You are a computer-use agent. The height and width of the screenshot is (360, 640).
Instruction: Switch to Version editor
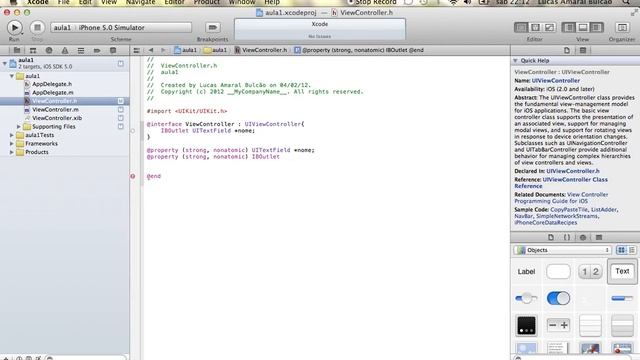[549, 28]
